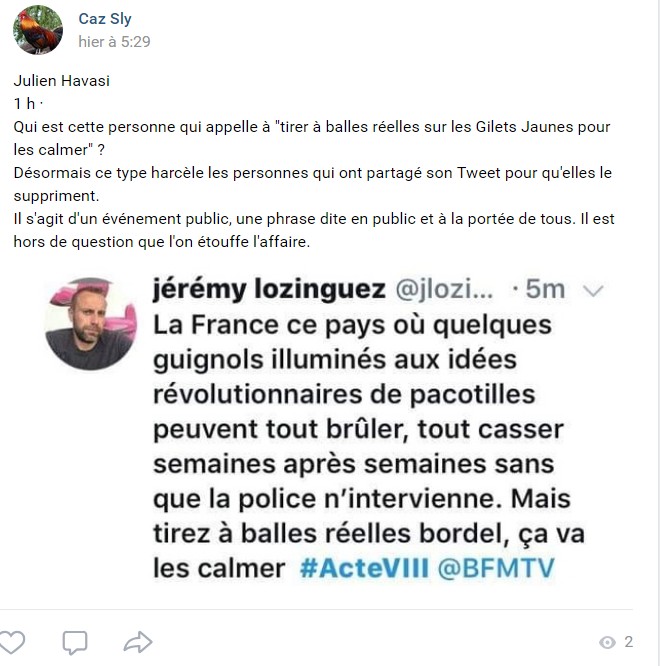The width and height of the screenshot is (660, 666).
Task: Click the @BFMTV mention
Action: tap(496, 568)
